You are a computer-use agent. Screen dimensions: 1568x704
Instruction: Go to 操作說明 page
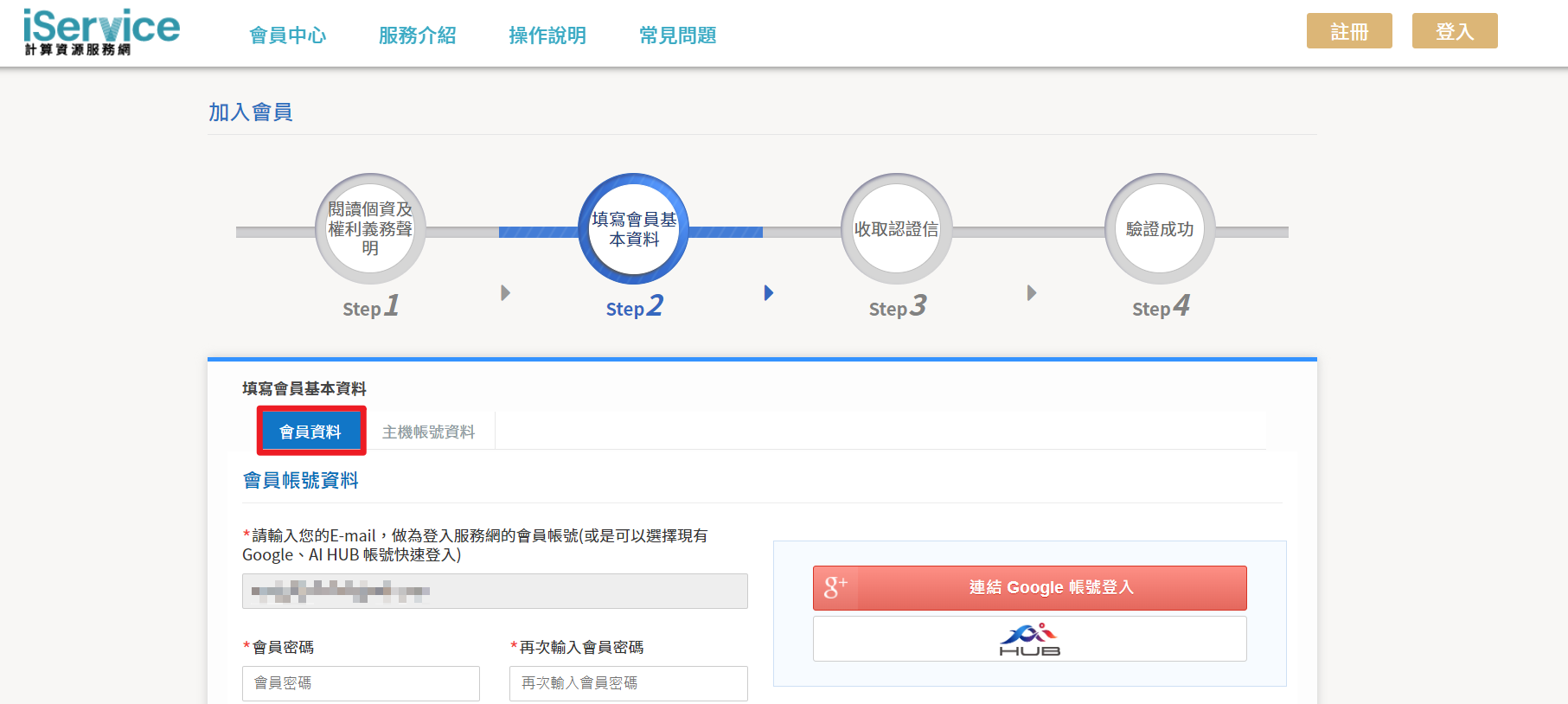547,35
